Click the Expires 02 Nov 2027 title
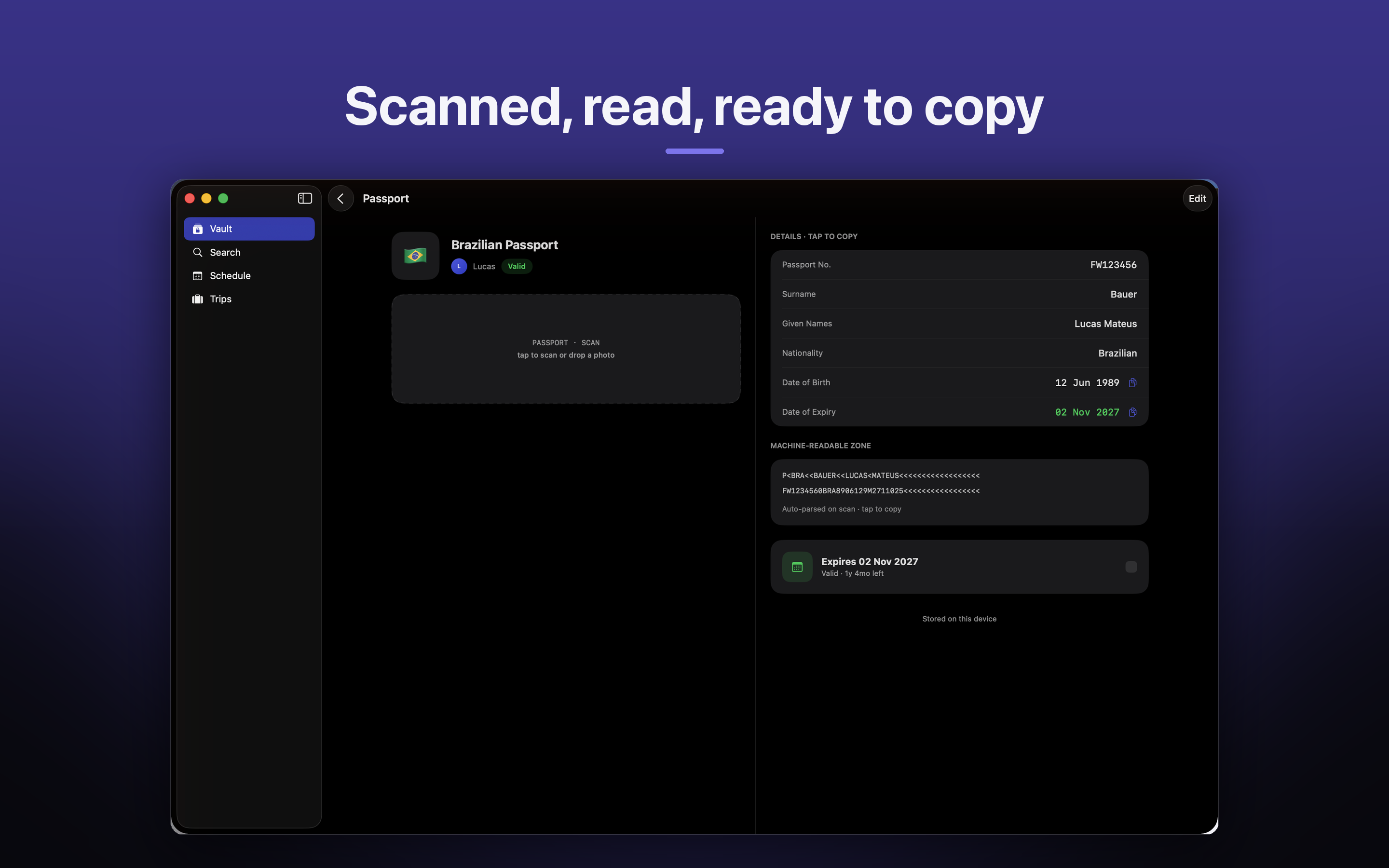 (x=870, y=561)
